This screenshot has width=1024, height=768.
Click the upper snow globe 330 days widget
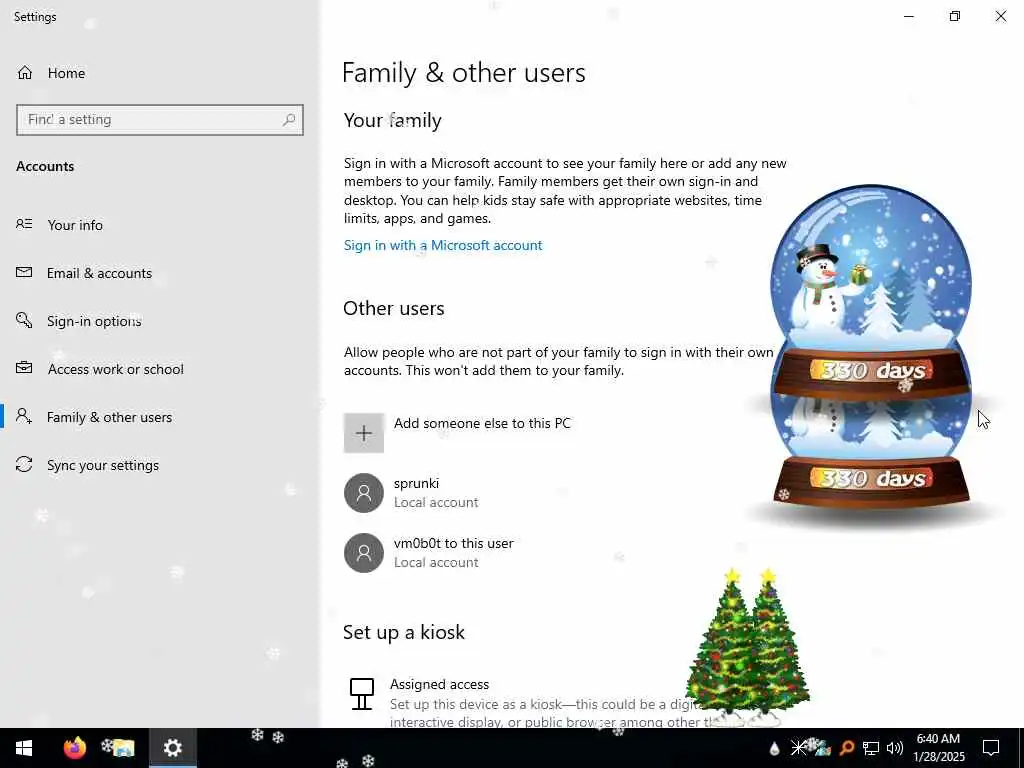click(x=871, y=294)
